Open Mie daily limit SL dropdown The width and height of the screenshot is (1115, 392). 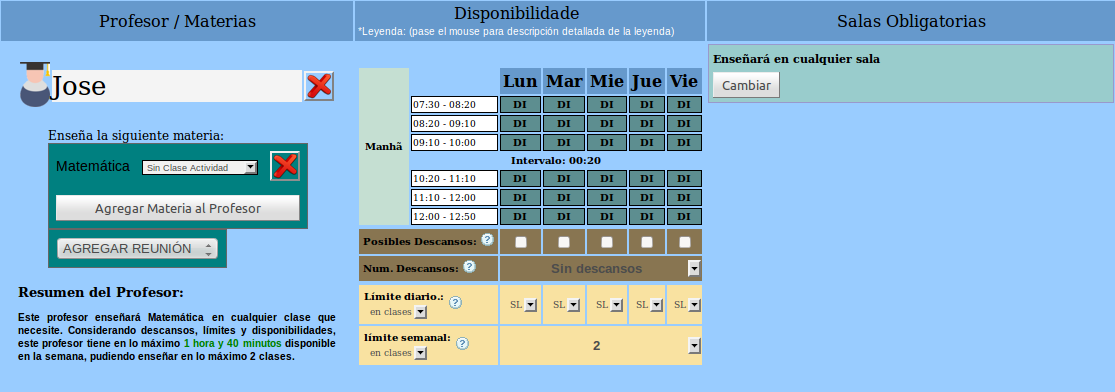(609, 304)
